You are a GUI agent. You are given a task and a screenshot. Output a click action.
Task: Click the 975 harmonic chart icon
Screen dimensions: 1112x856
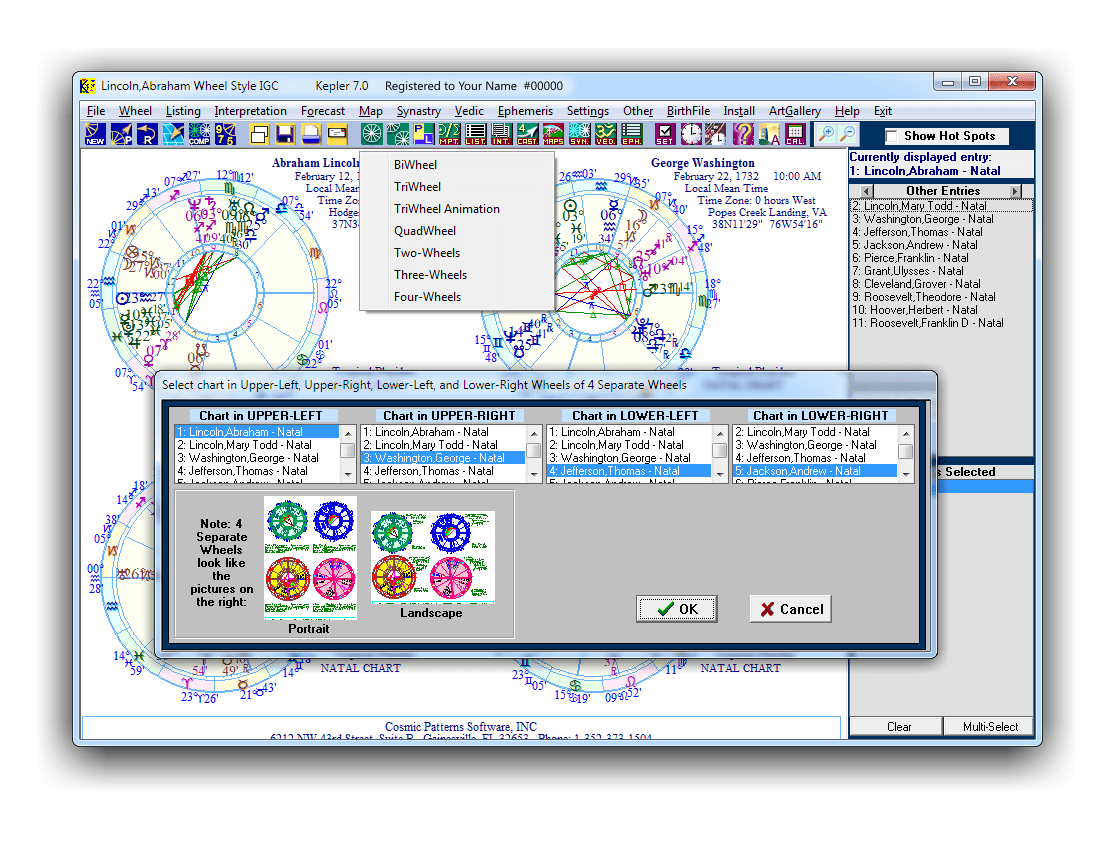click(226, 134)
